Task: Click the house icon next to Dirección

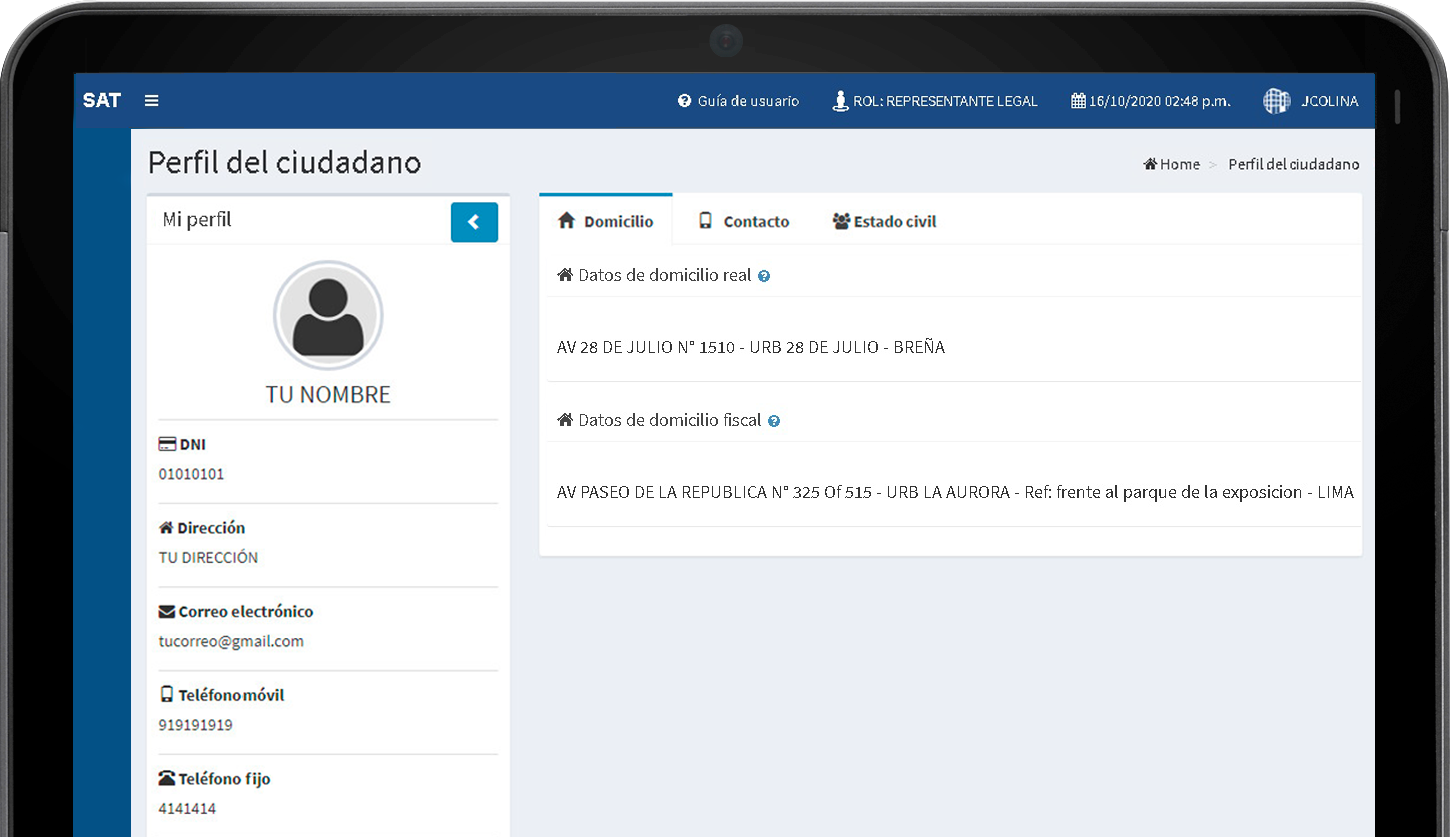Action: 166,528
